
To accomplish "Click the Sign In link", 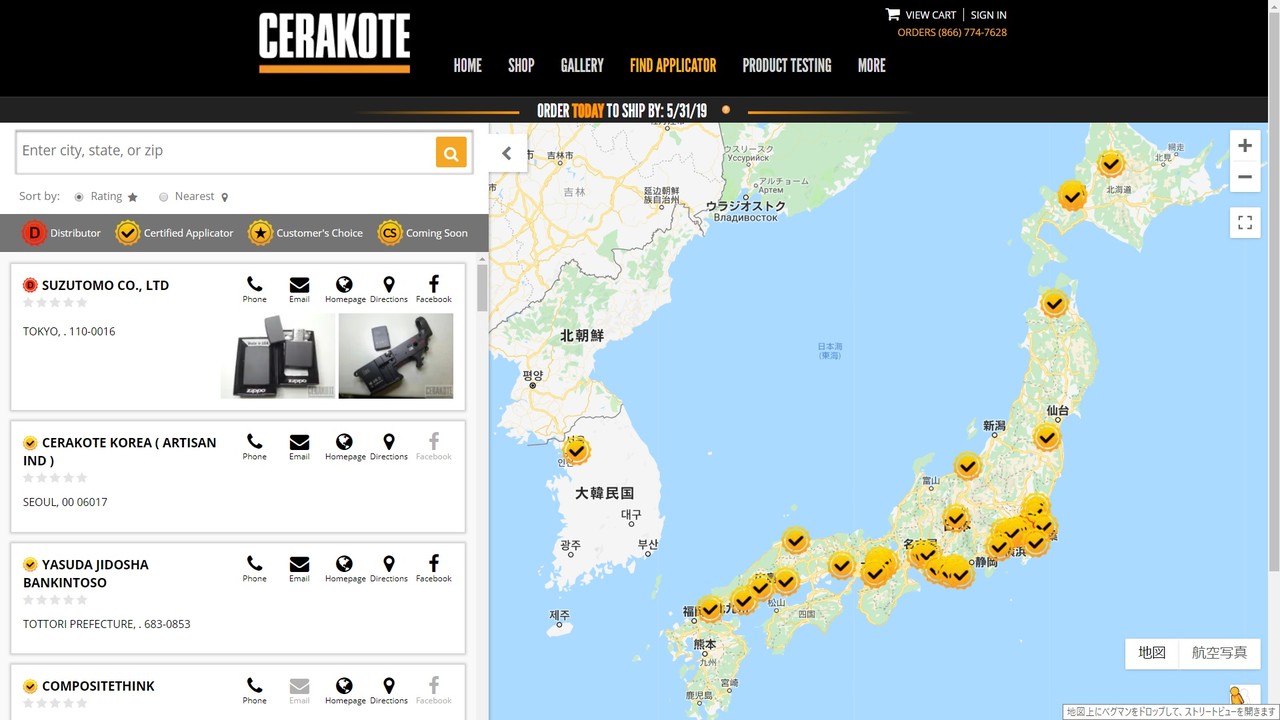I will [989, 15].
